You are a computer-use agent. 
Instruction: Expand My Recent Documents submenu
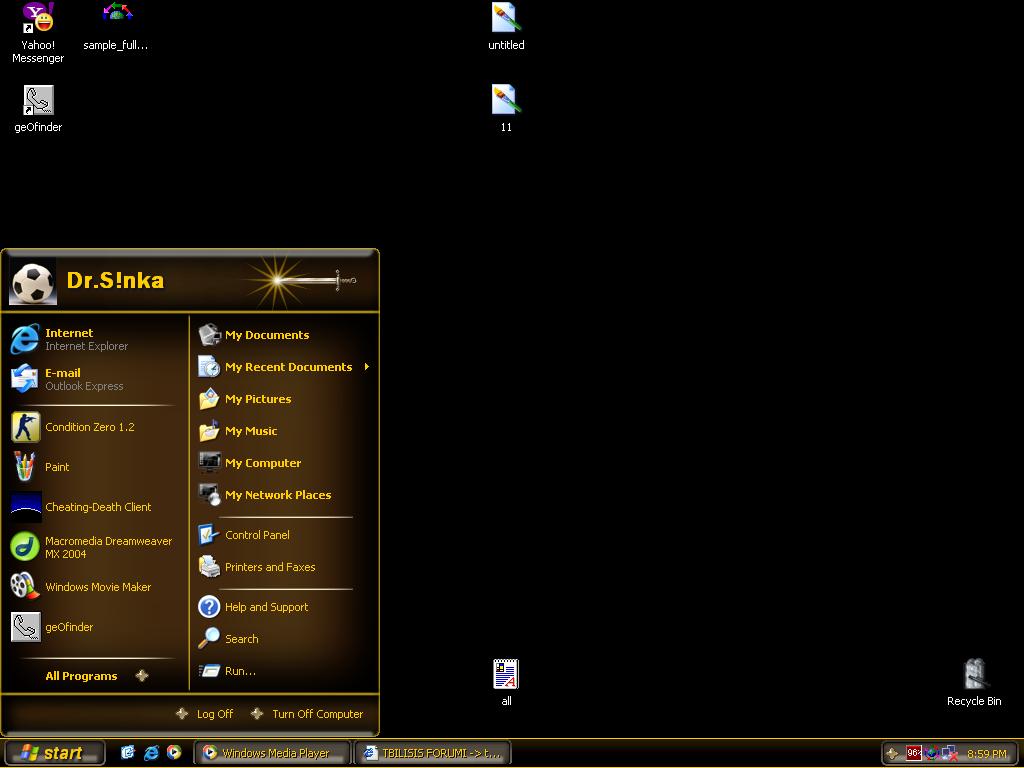pos(285,367)
